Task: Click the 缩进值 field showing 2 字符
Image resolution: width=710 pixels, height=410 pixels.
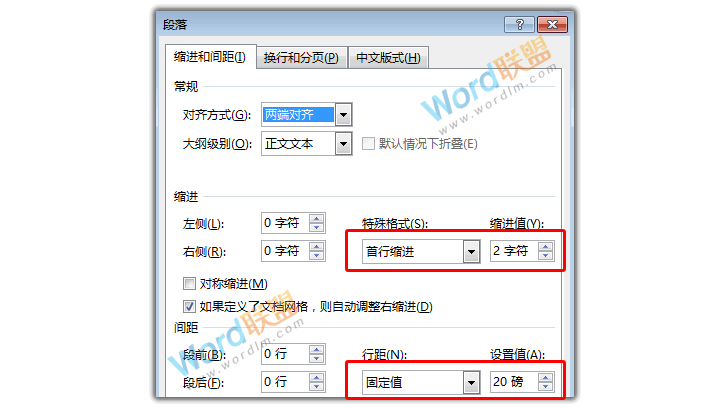Action: tap(514, 251)
